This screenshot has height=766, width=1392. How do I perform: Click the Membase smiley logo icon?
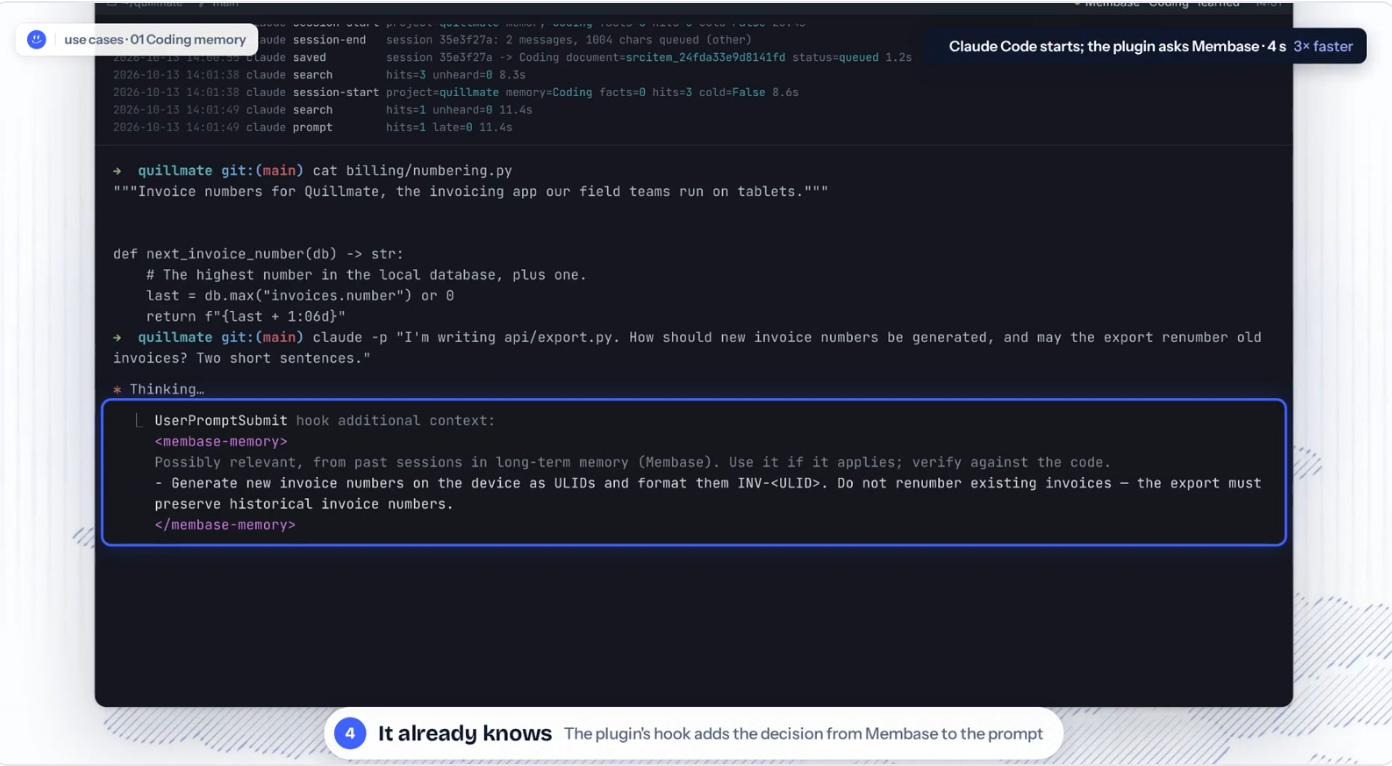tap(36, 39)
